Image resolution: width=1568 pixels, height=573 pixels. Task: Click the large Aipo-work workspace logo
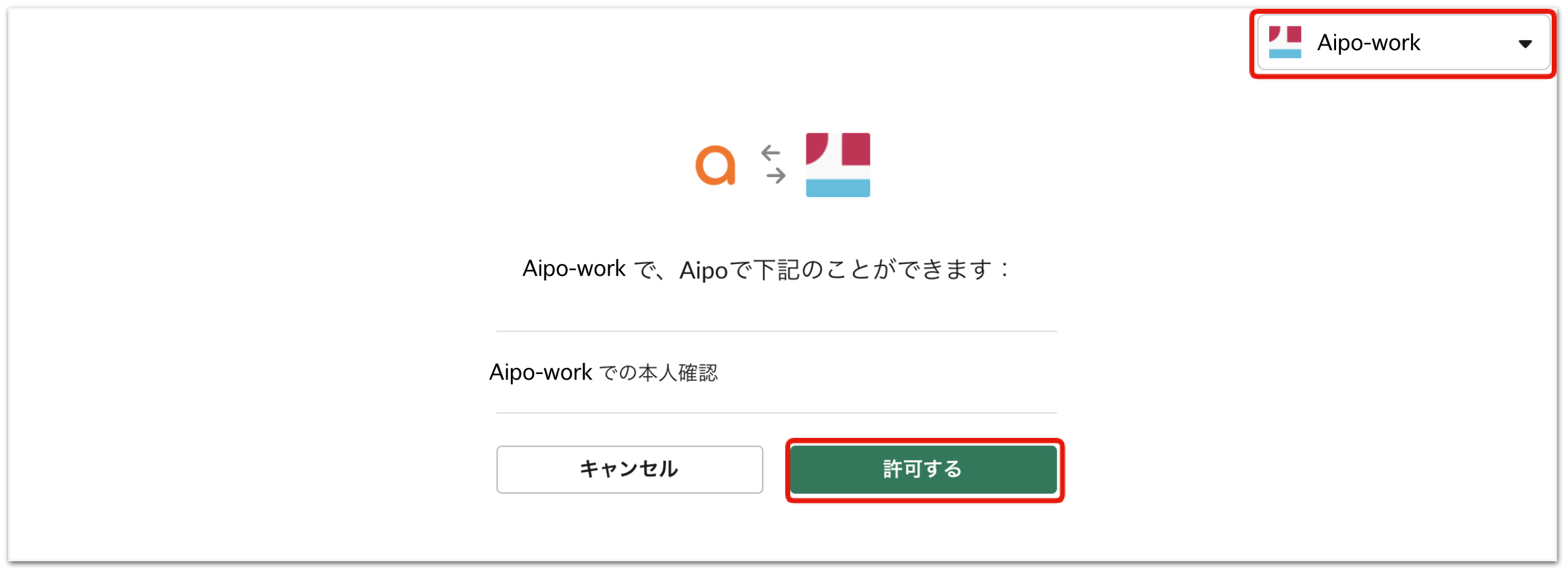coord(838,165)
